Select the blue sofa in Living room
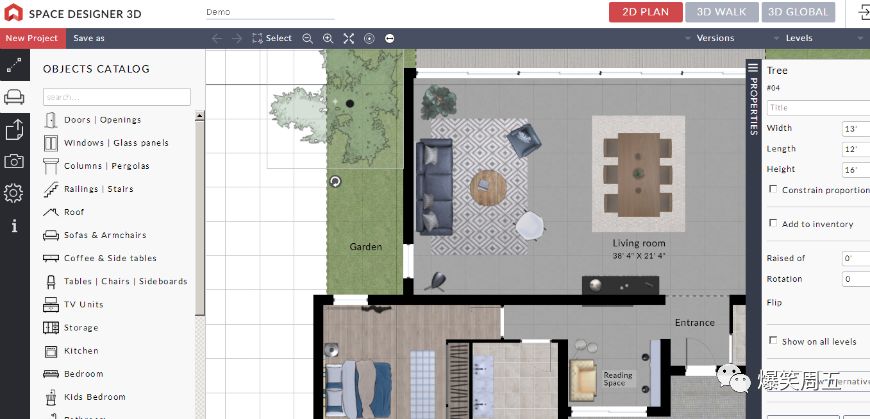The image size is (870, 419). (434, 186)
